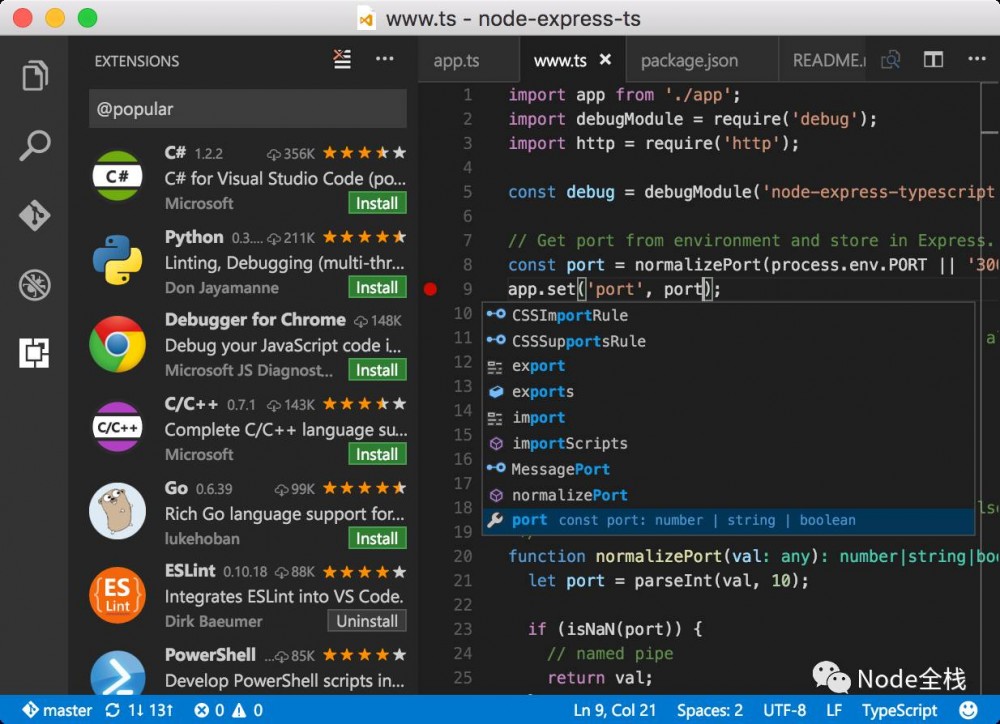Install the Python extension
Image resolution: width=1000 pixels, height=724 pixels.
[x=377, y=287]
